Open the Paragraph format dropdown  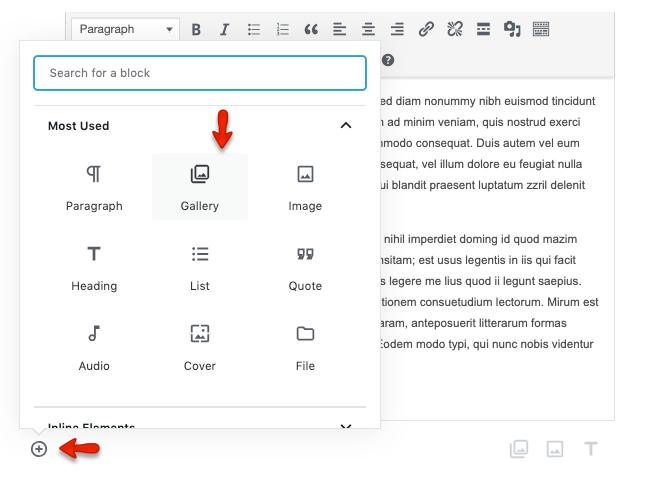(x=125, y=29)
